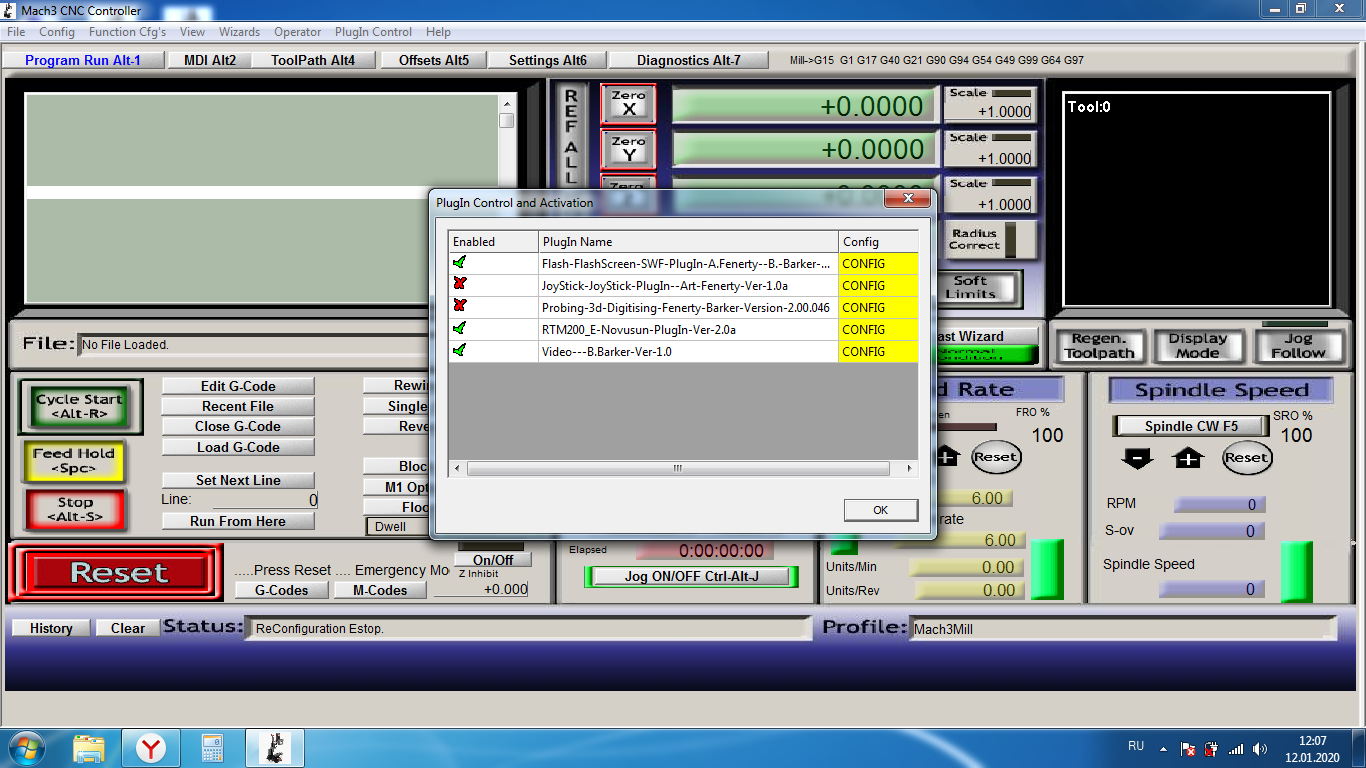Click the Recent File button
This screenshot has height=768, width=1366.
pos(238,406)
